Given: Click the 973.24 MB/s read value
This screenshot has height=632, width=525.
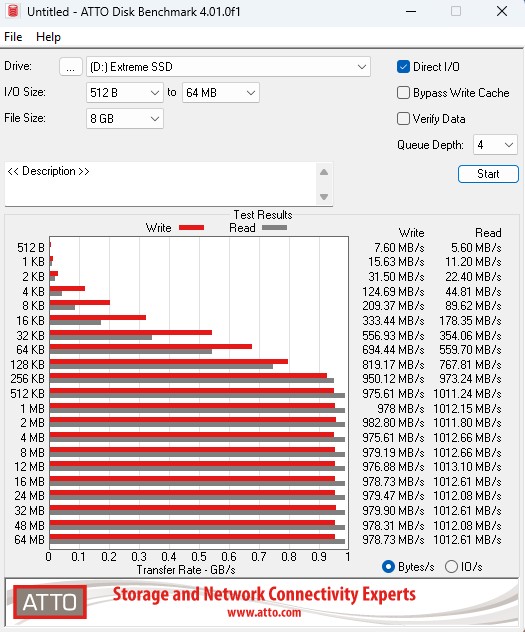Looking at the screenshot, I should pos(470,379).
